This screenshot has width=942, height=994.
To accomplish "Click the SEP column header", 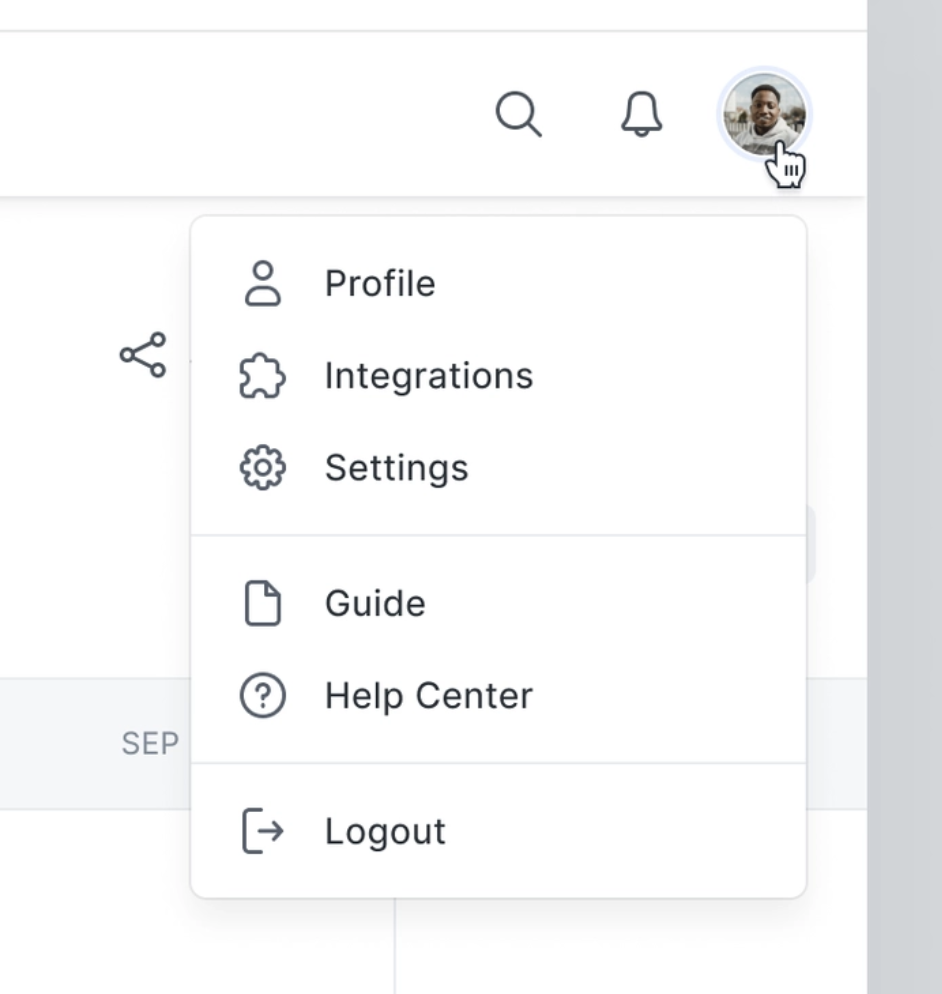I will click(x=150, y=744).
